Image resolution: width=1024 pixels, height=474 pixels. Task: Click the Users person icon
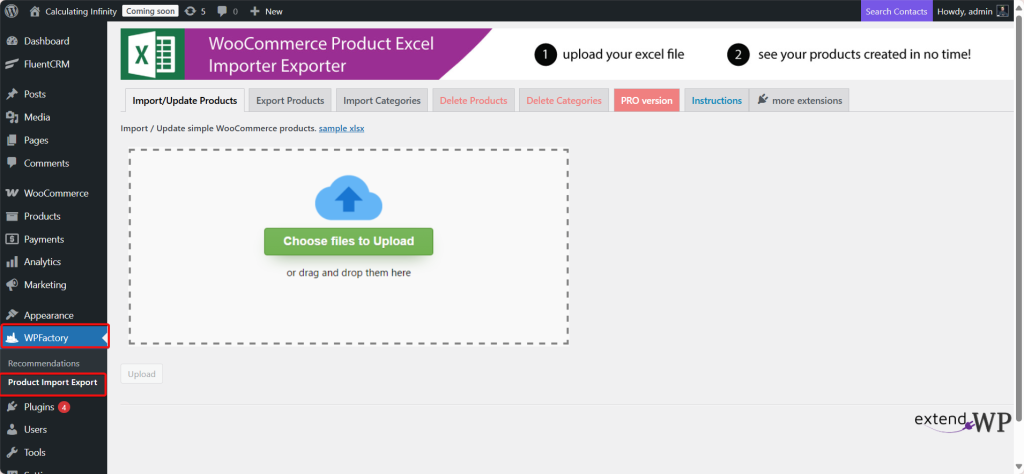pyautogui.click(x=12, y=430)
